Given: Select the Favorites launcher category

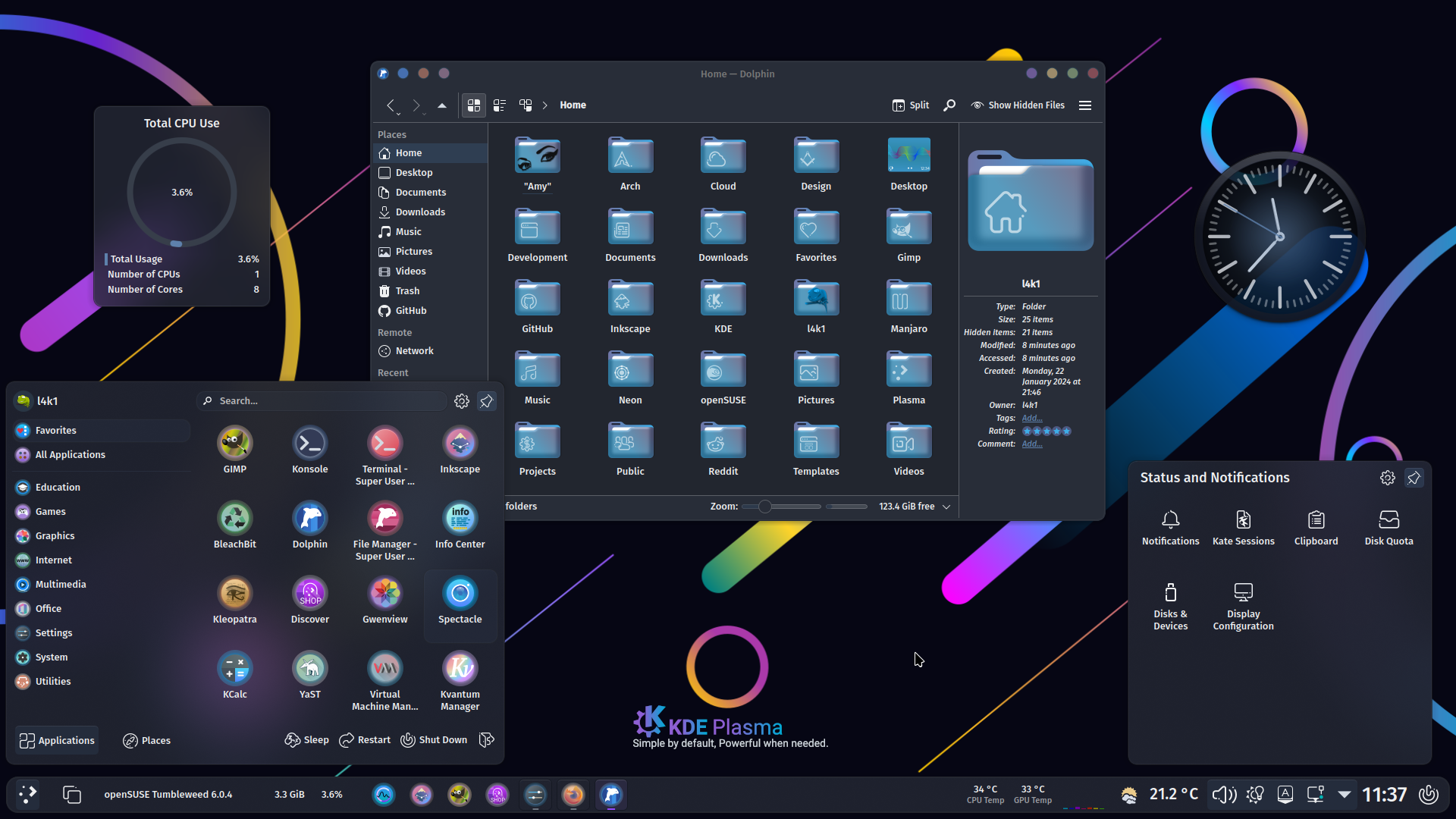Looking at the screenshot, I should coord(102,430).
